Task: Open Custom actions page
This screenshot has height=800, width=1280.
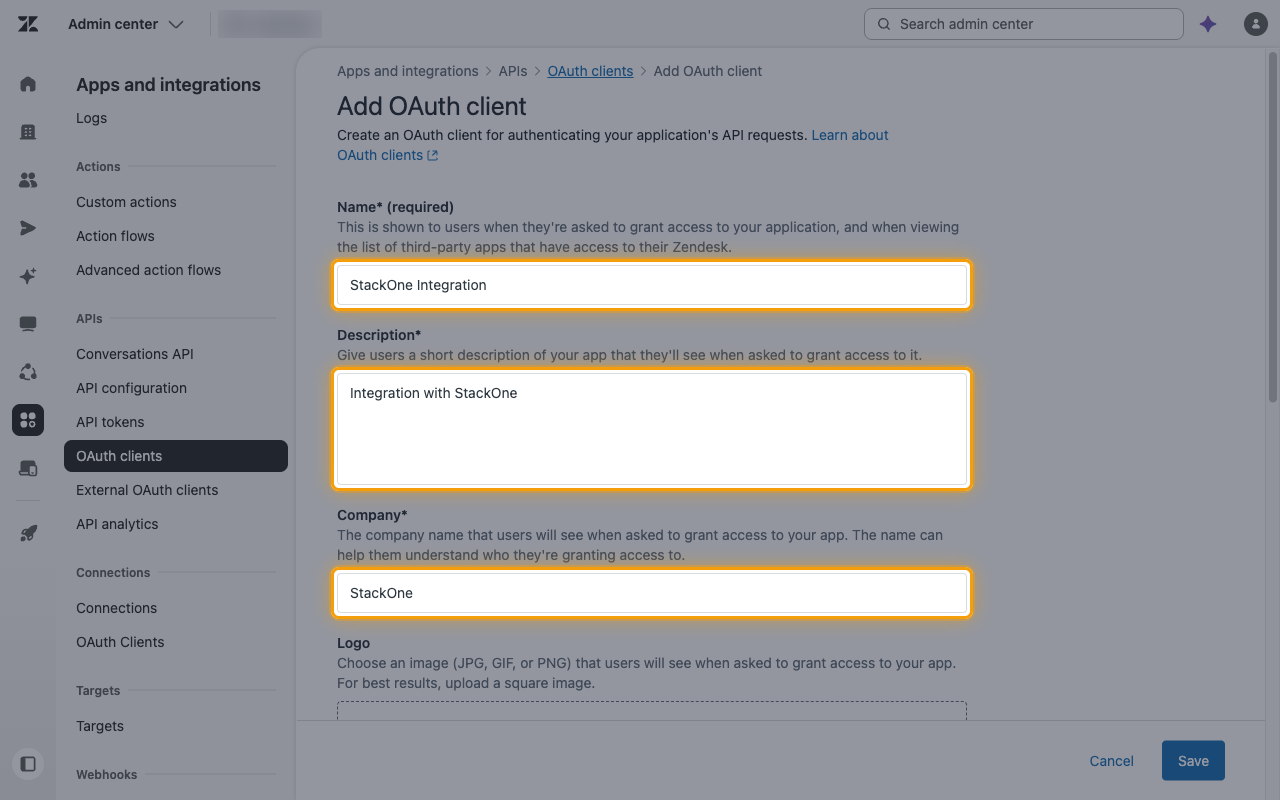Action: click(x=126, y=202)
